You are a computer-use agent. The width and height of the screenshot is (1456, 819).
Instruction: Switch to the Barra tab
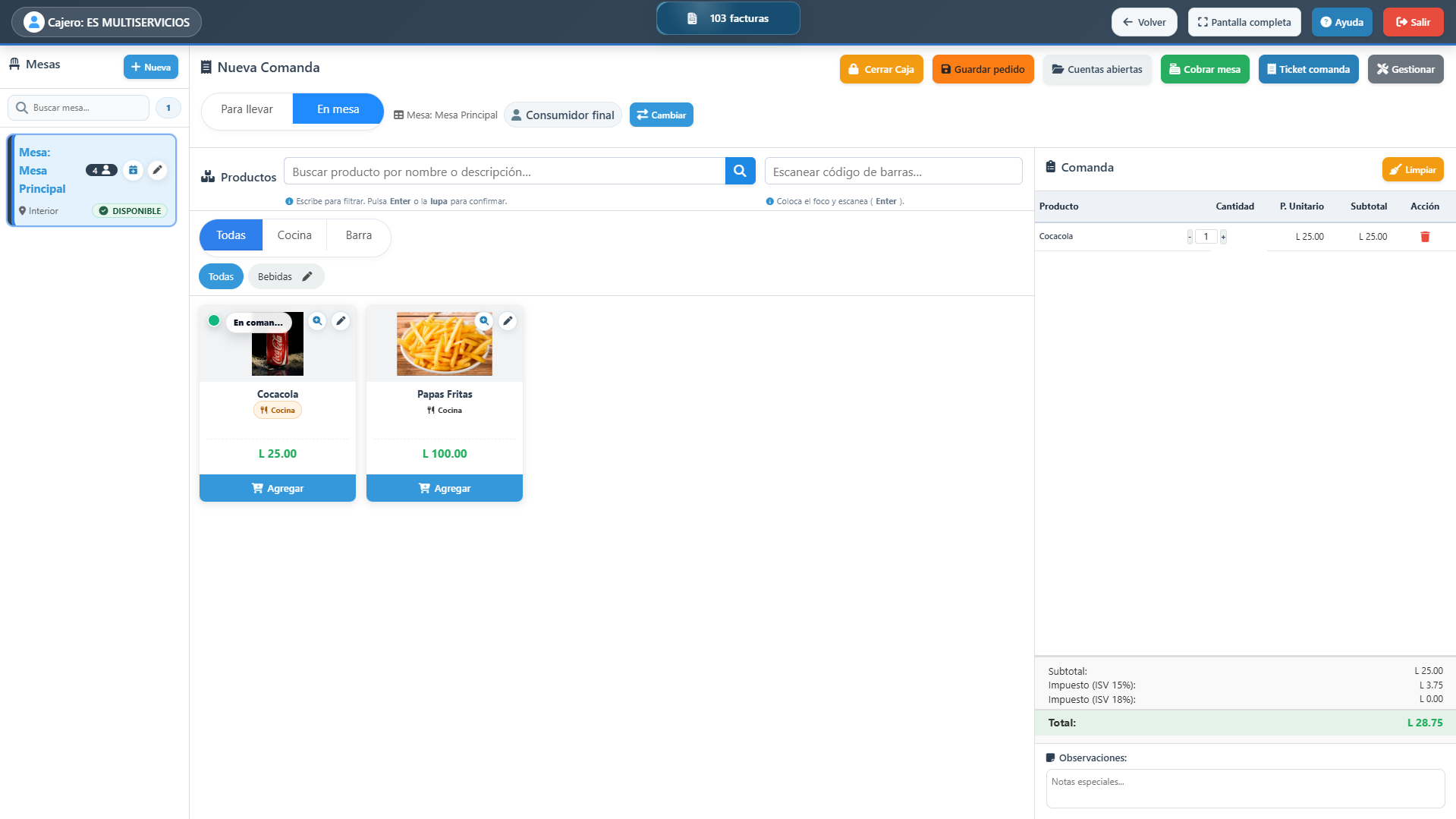[x=359, y=235]
